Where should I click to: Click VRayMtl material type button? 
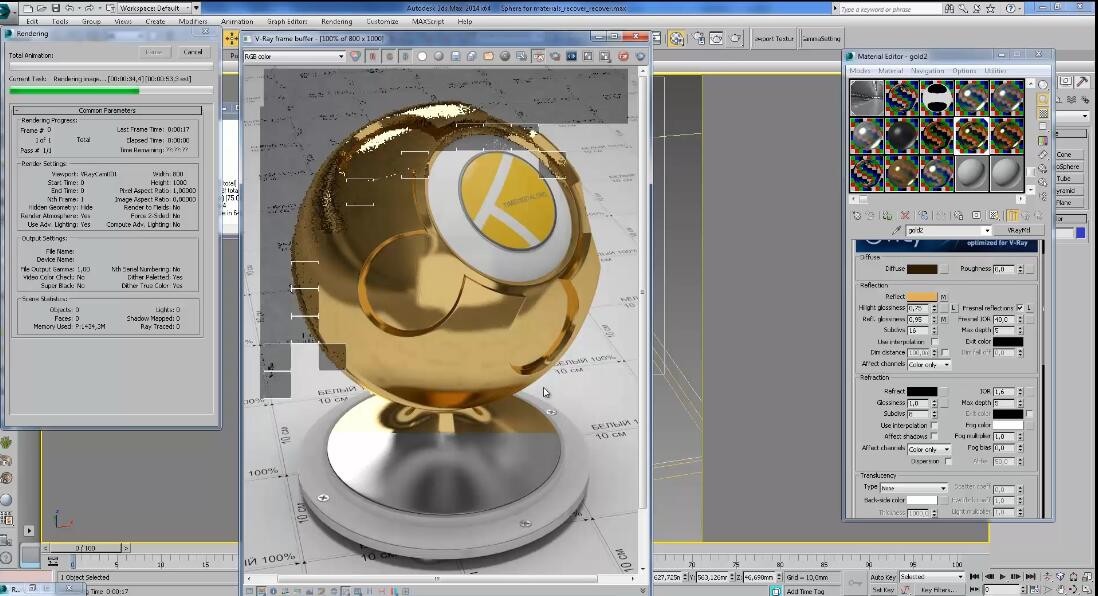[1018, 230]
